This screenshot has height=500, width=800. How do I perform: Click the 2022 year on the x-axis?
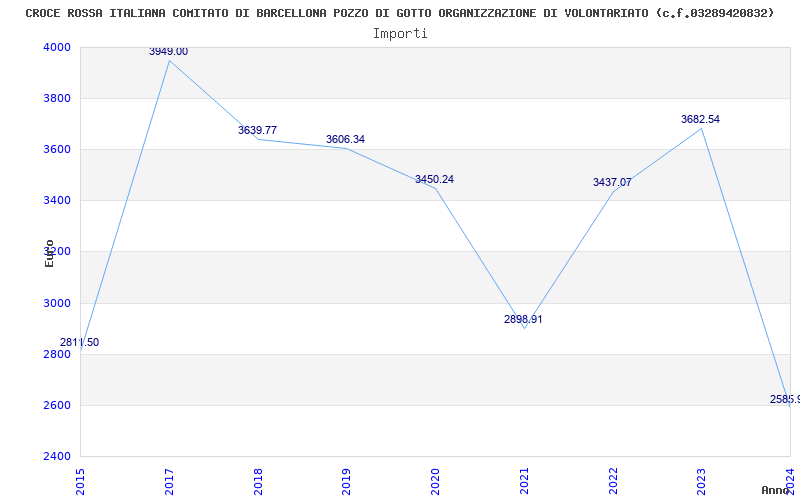point(613,481)
